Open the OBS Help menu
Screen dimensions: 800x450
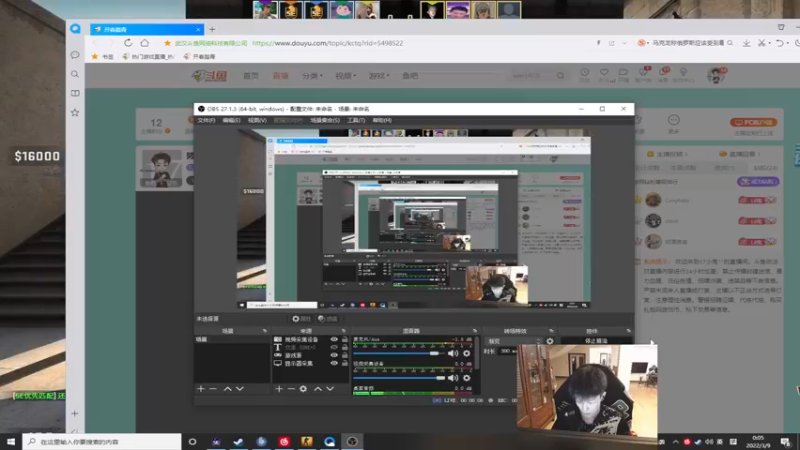(382, 120)
